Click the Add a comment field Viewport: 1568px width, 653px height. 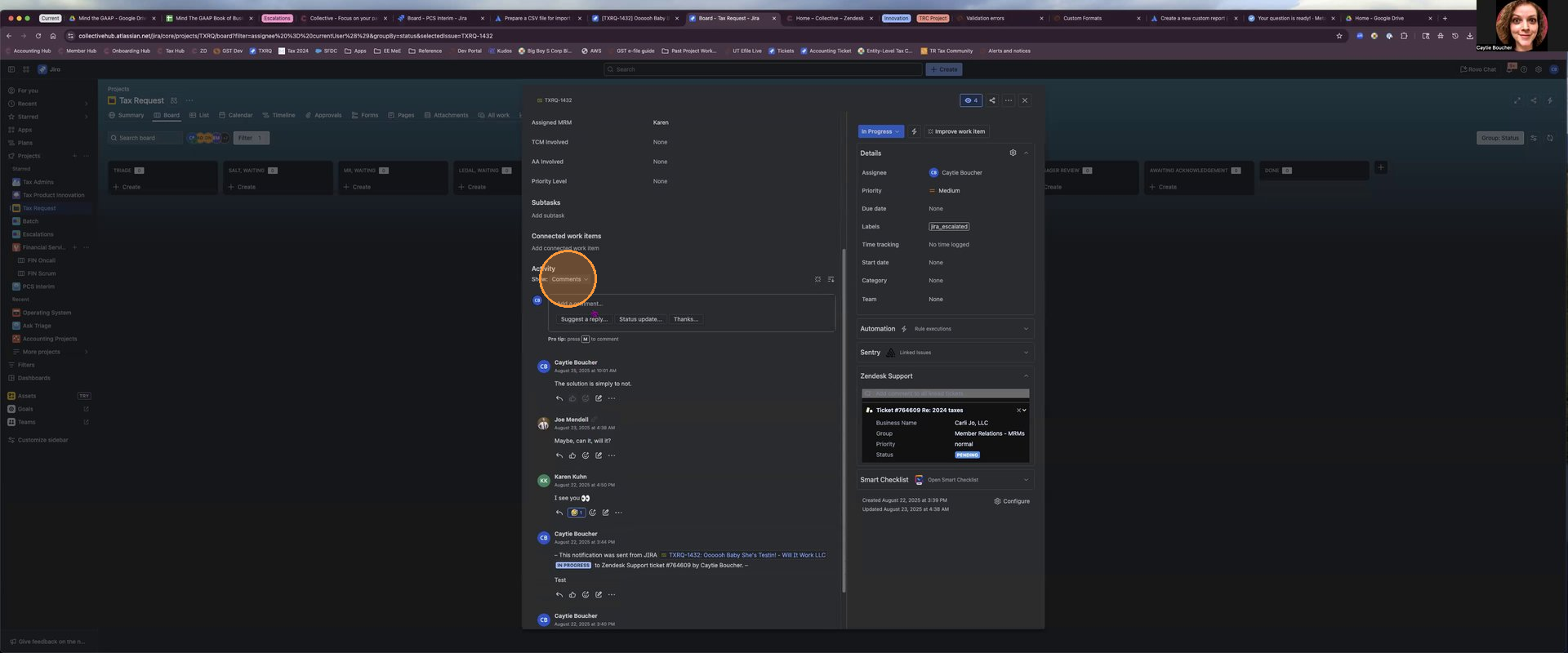[692, 304]
